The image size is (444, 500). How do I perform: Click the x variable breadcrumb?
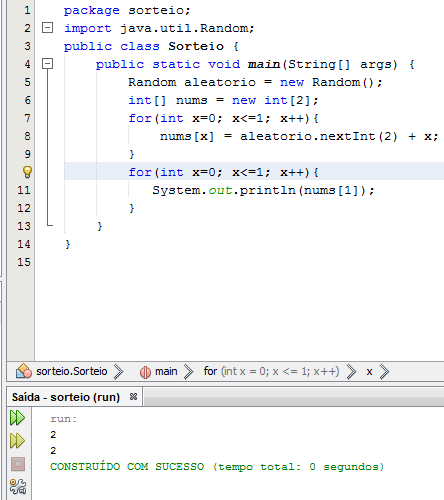coord(369,372)
